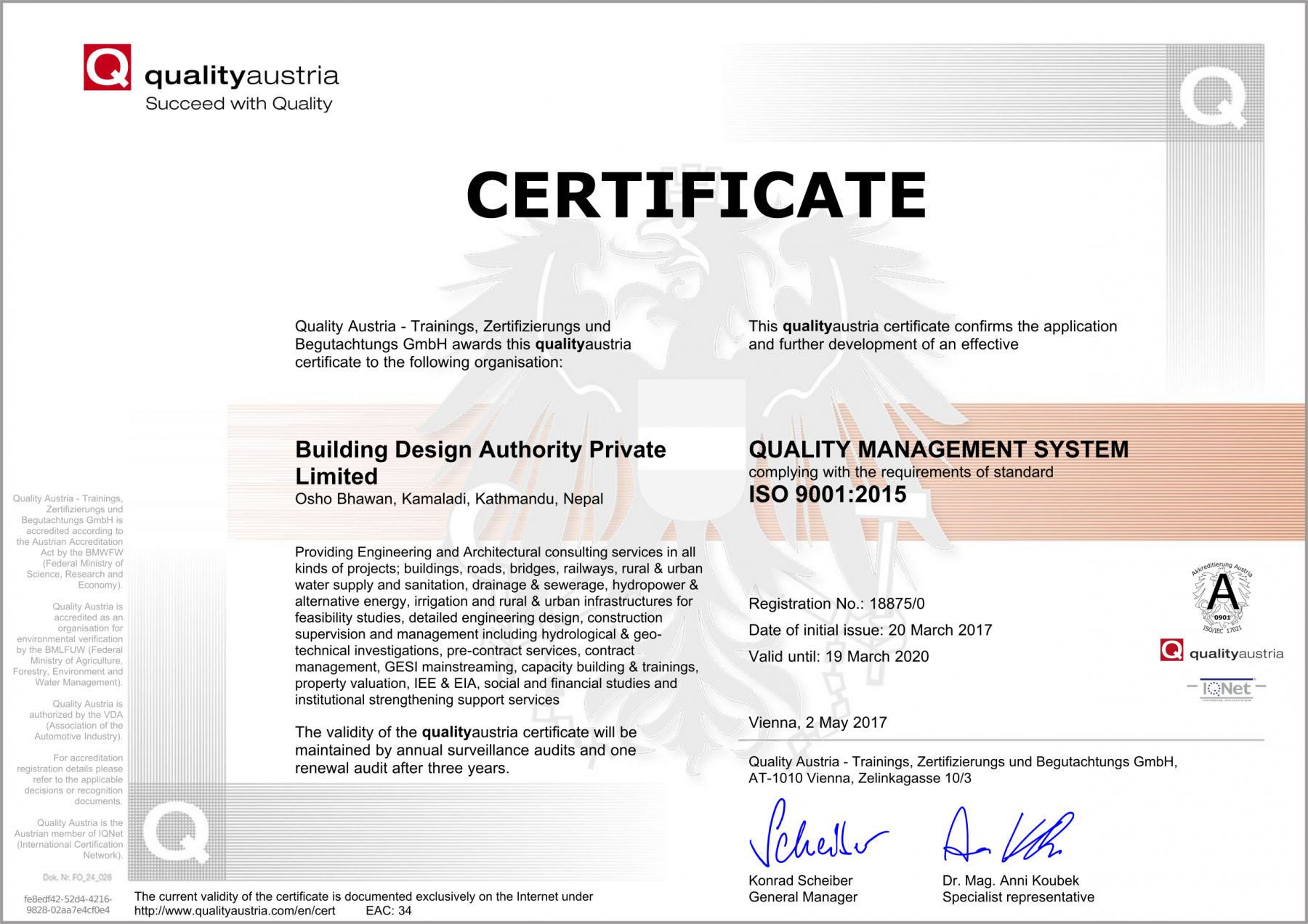Image resolution: width=1308 pixels, height=924 pixels.
Task: Click the CERTIFICATE heading
Action: point(696,195)
